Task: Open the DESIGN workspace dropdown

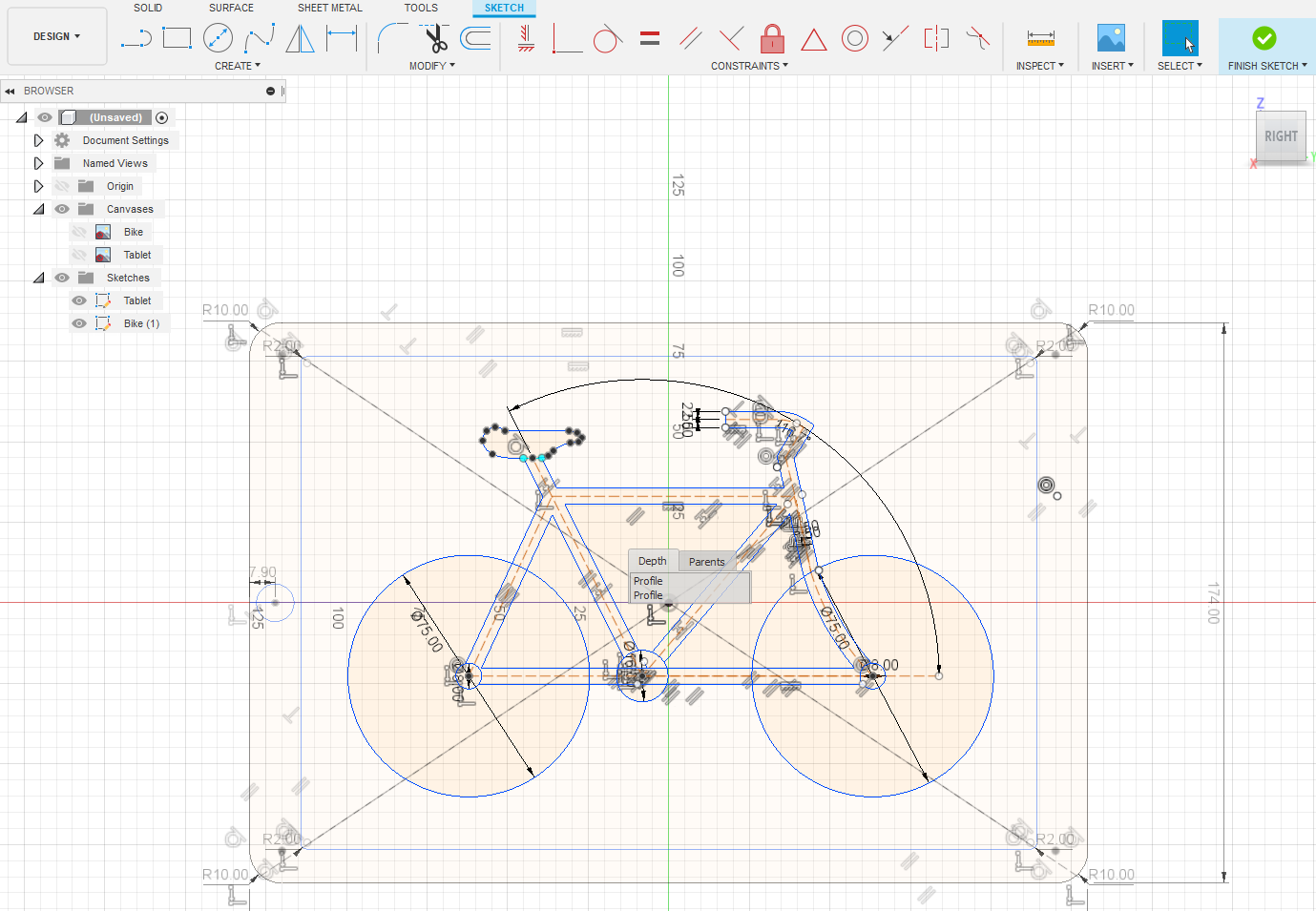Action: (x=57, y=36)
